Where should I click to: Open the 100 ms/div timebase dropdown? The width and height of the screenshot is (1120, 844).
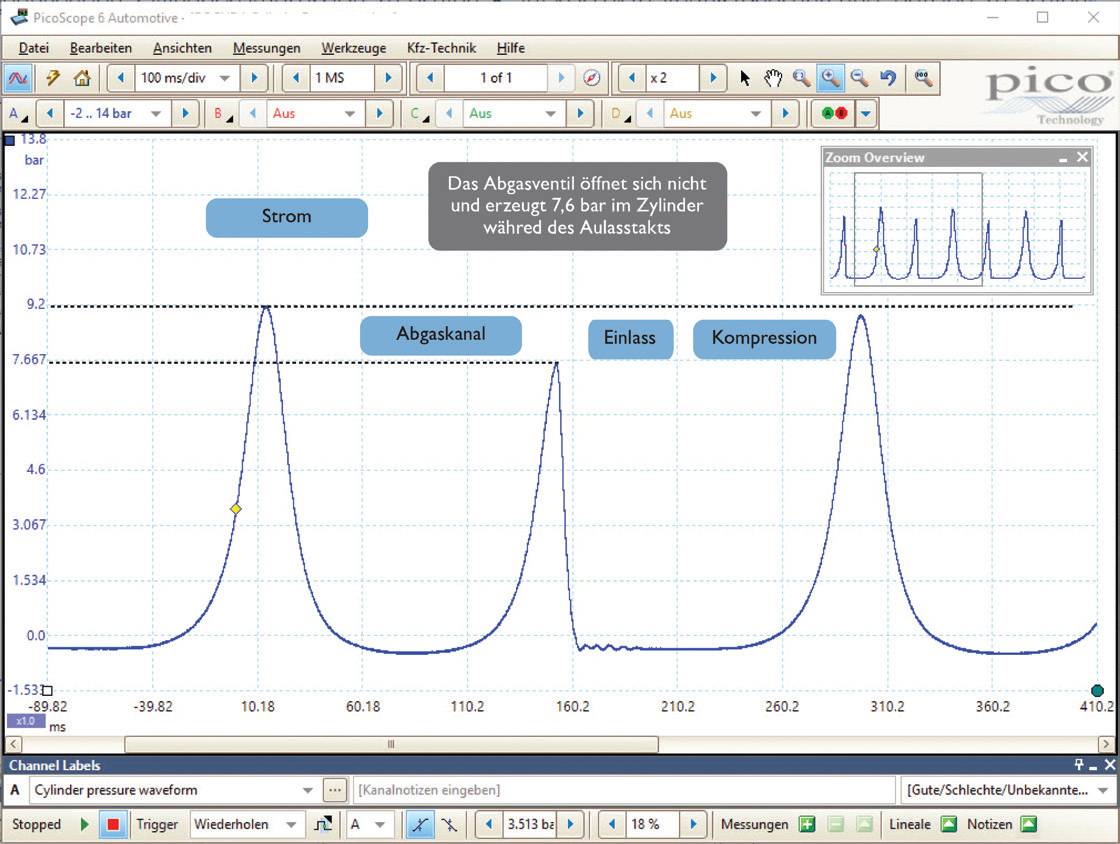(224, 78)
